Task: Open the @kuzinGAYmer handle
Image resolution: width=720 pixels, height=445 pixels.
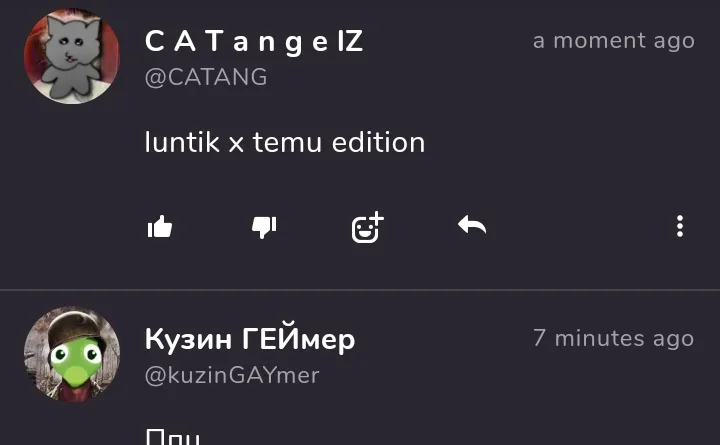Action: (x=232, y=375)
